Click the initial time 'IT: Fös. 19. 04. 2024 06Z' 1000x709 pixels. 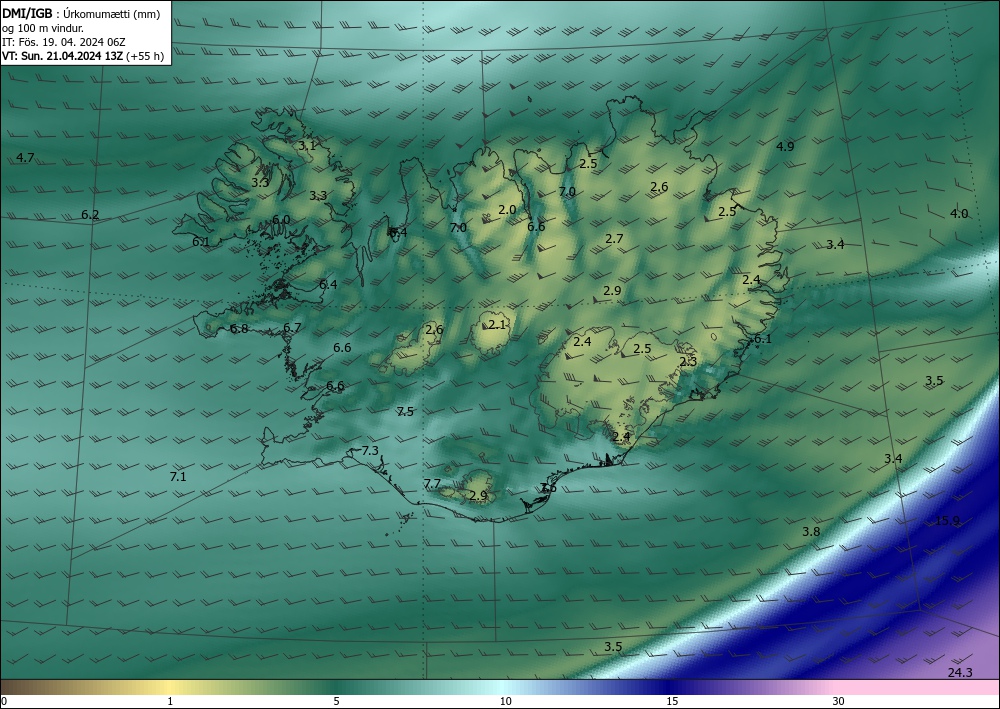pyautogui.click(x=64, y=42)
